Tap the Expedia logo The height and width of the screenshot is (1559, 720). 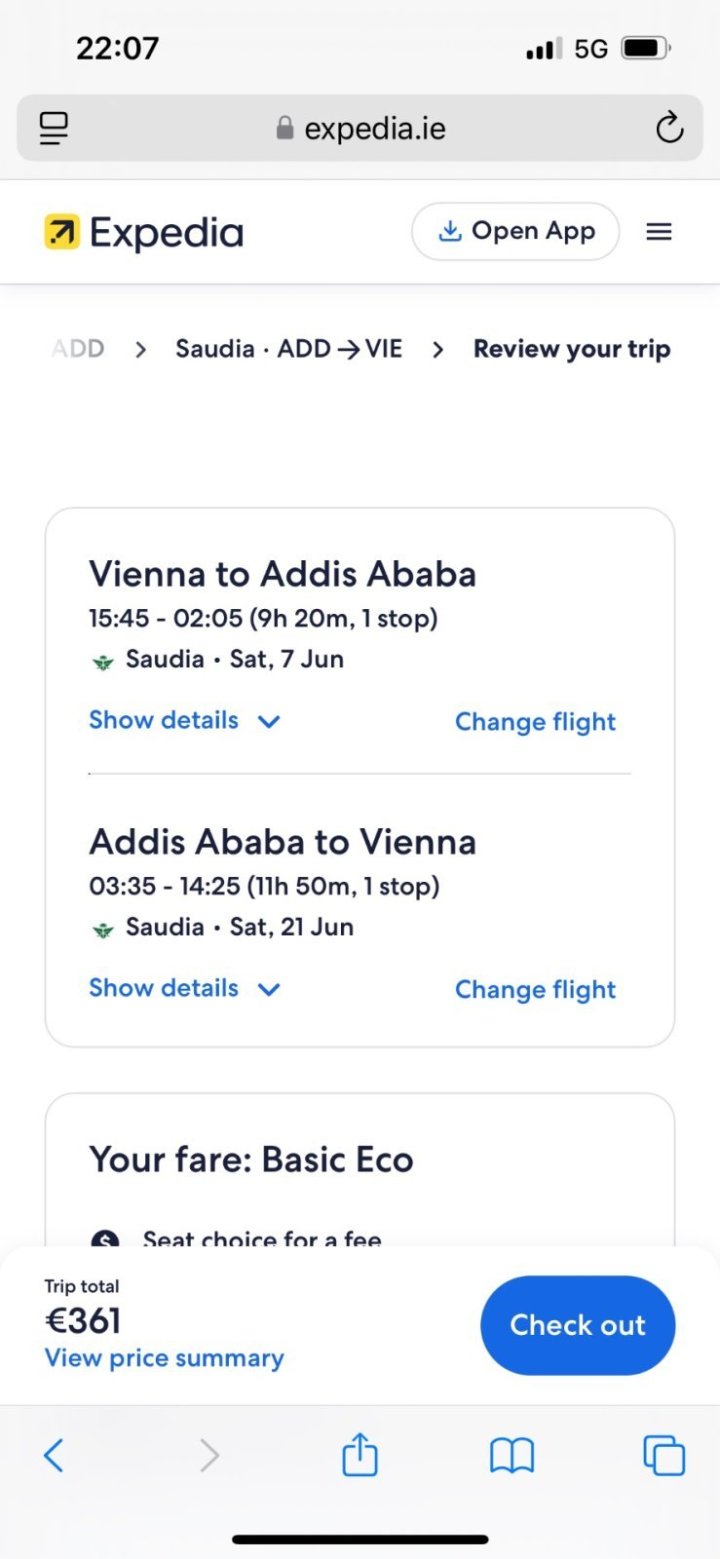[x=144, y=232]
